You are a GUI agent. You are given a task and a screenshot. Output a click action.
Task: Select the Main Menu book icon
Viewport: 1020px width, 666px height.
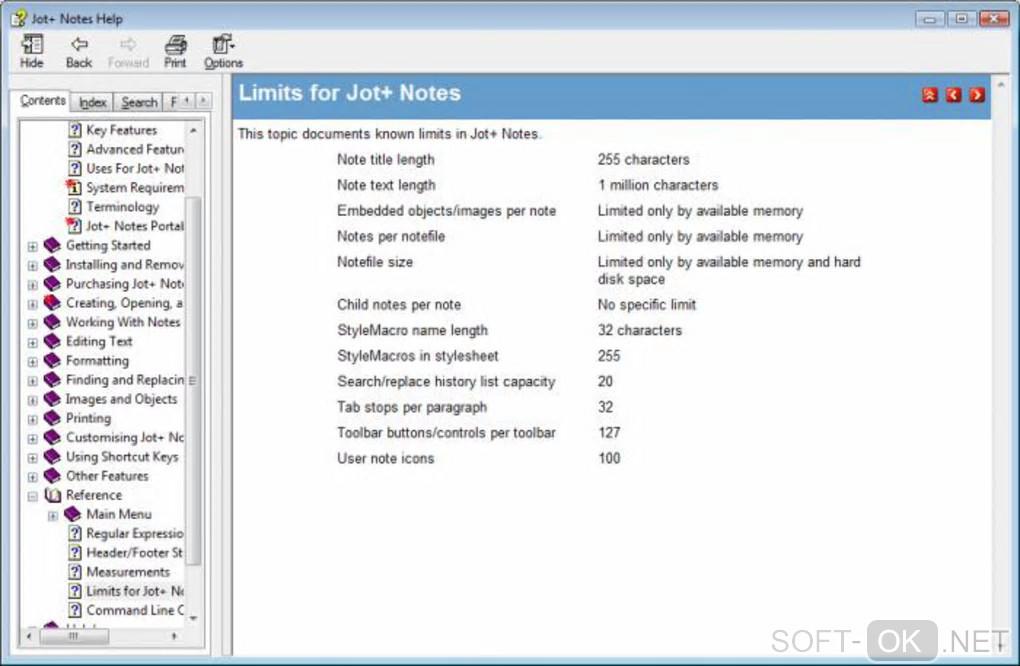tap(72, 514)
